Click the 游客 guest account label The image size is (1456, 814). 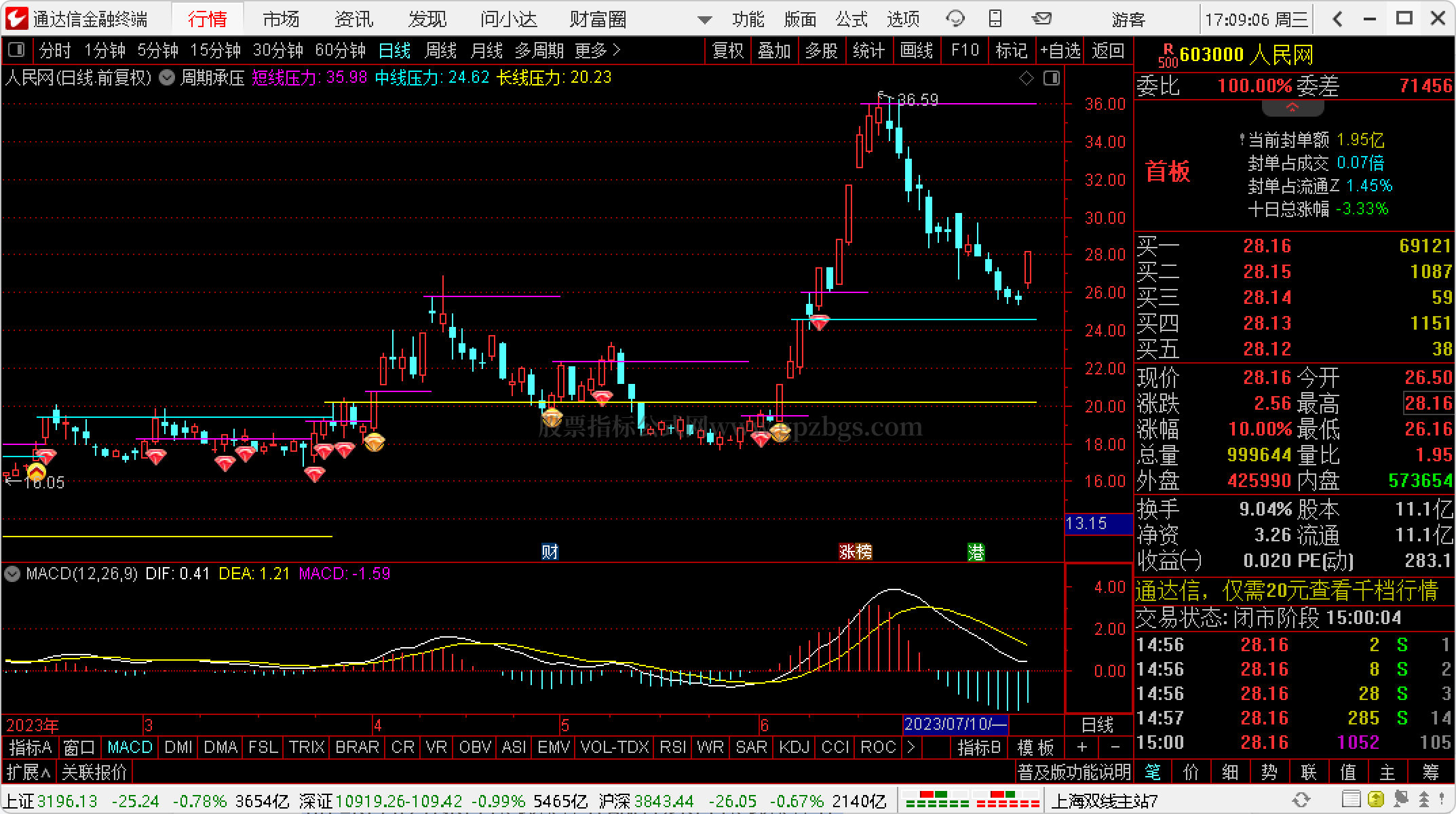tap(1129, 20)
